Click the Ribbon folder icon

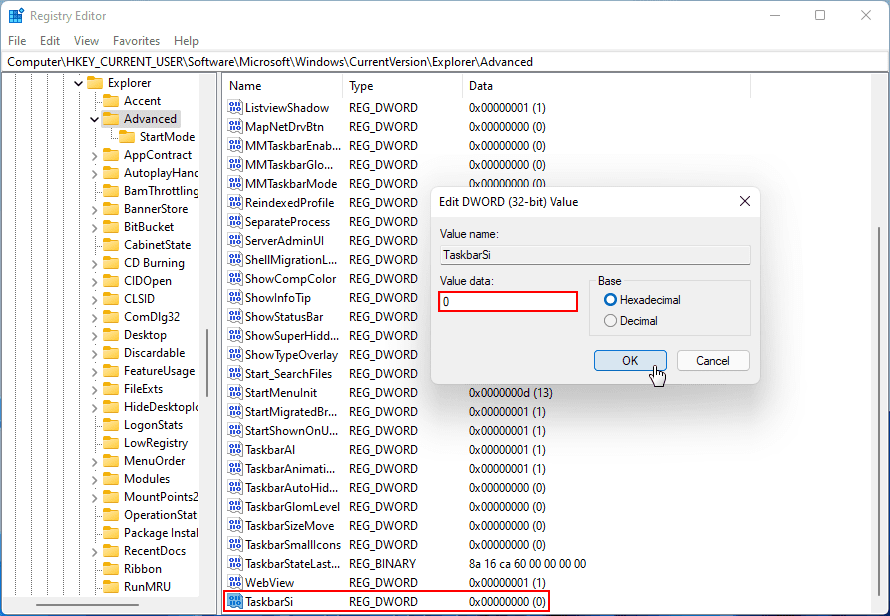tap(111, 568)
